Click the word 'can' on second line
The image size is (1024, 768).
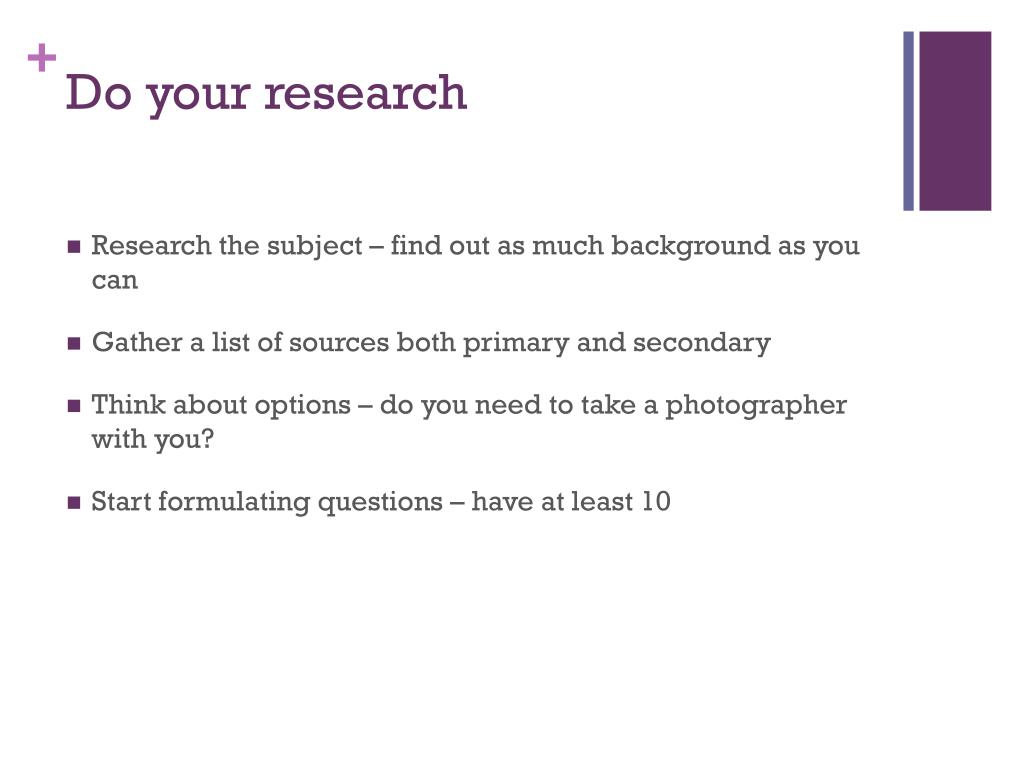pyautogui.click(x=115, y=281)
